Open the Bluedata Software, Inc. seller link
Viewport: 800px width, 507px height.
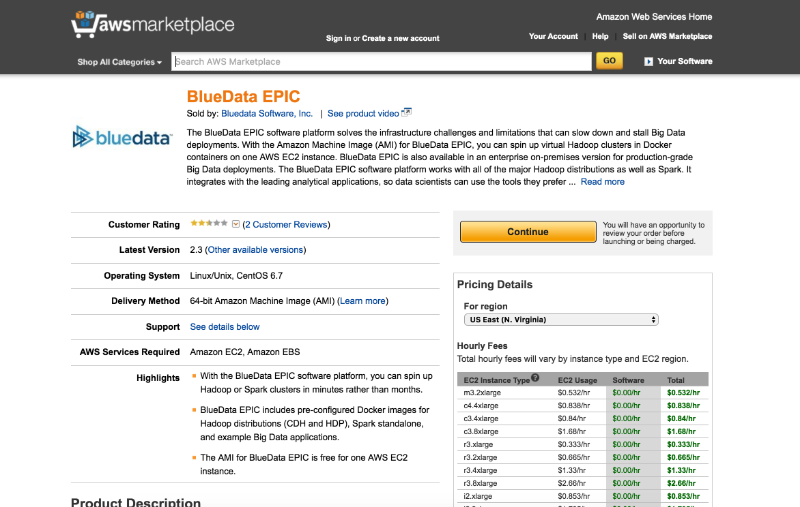tap(267, 113)
